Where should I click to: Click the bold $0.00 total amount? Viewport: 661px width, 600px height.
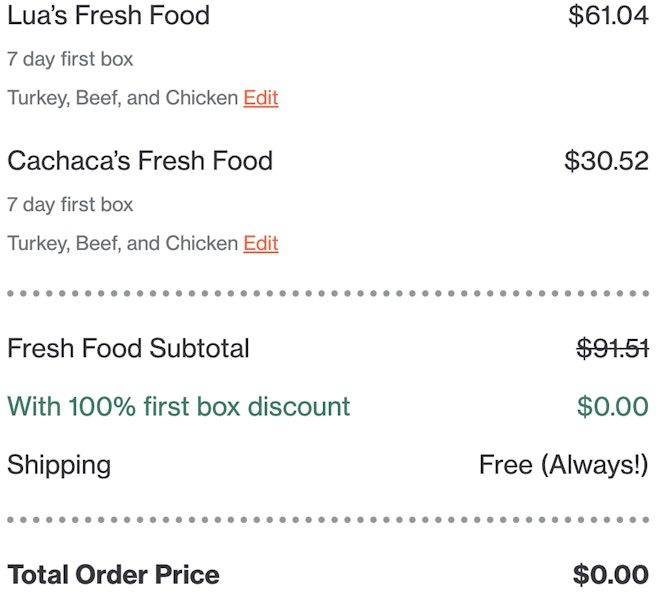[x=610, y=575]
